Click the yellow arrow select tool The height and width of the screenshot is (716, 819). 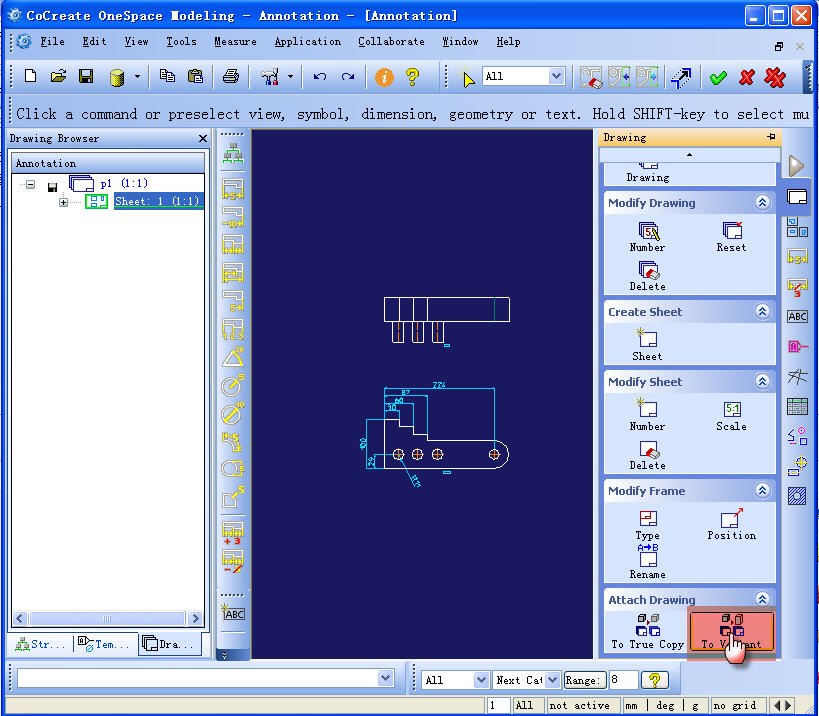coord(467,77)
